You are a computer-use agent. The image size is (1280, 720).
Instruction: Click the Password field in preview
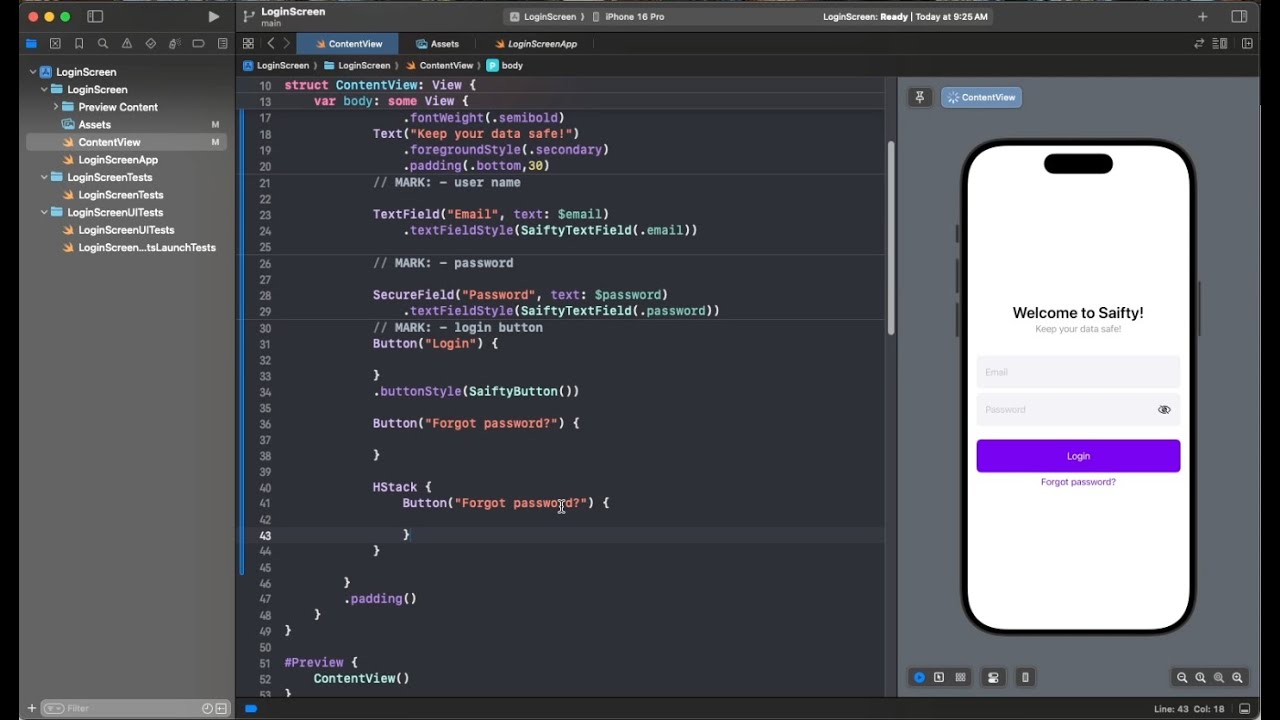click(1078, 409)
